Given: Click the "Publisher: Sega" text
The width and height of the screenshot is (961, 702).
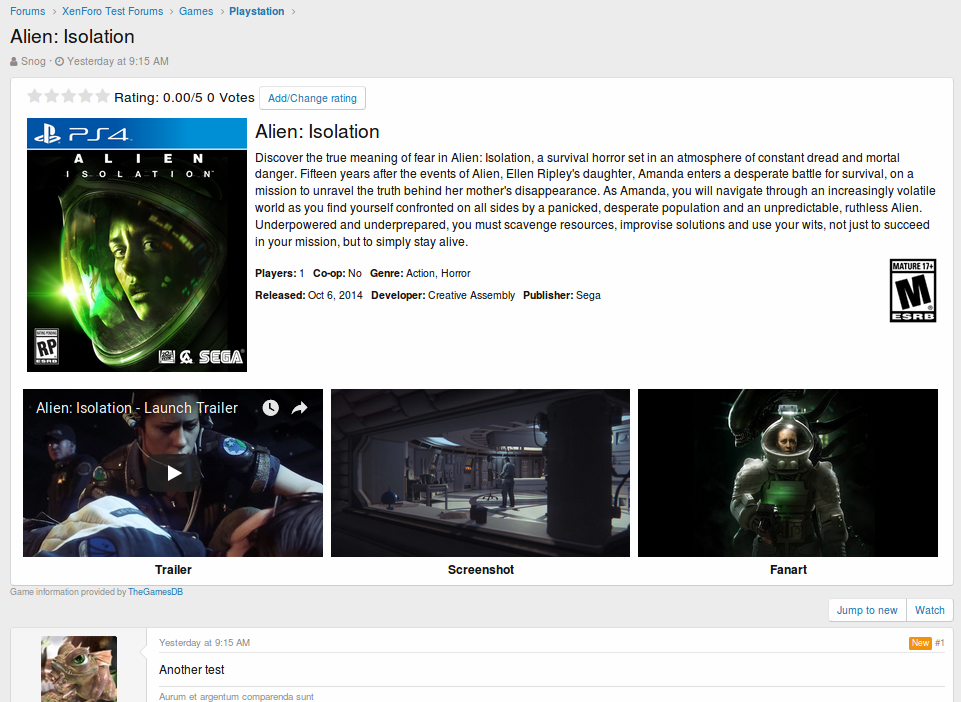Looking at the screenshot, I should click(562, 296).
